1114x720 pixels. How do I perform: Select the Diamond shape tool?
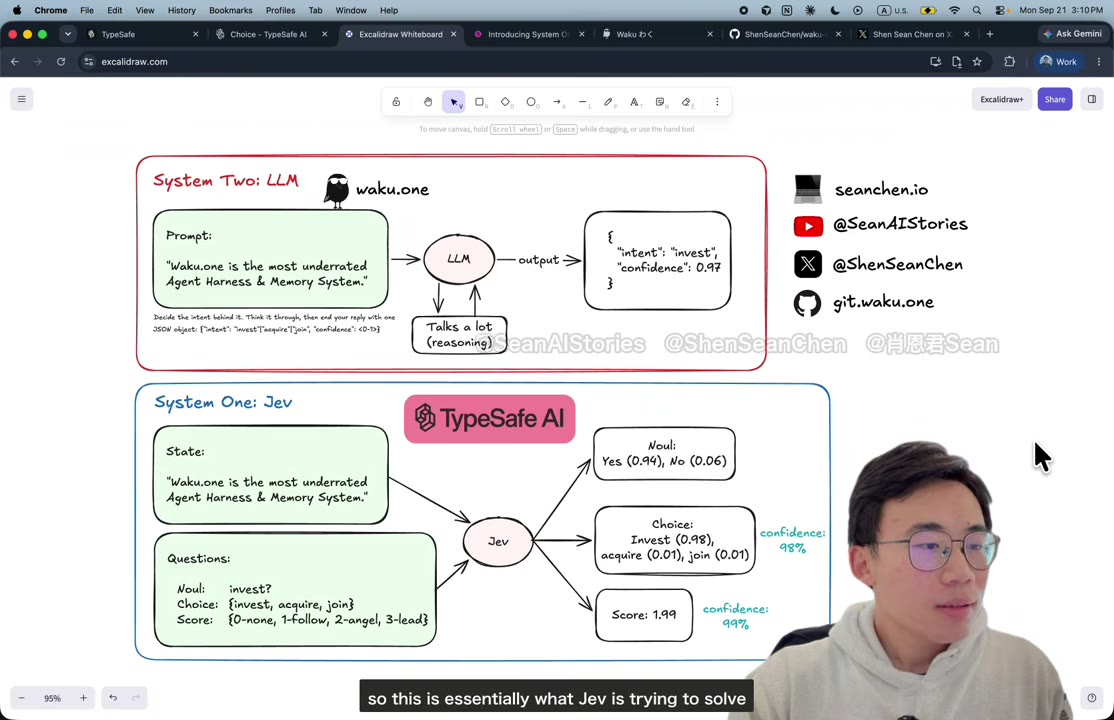tap(505, 102)
